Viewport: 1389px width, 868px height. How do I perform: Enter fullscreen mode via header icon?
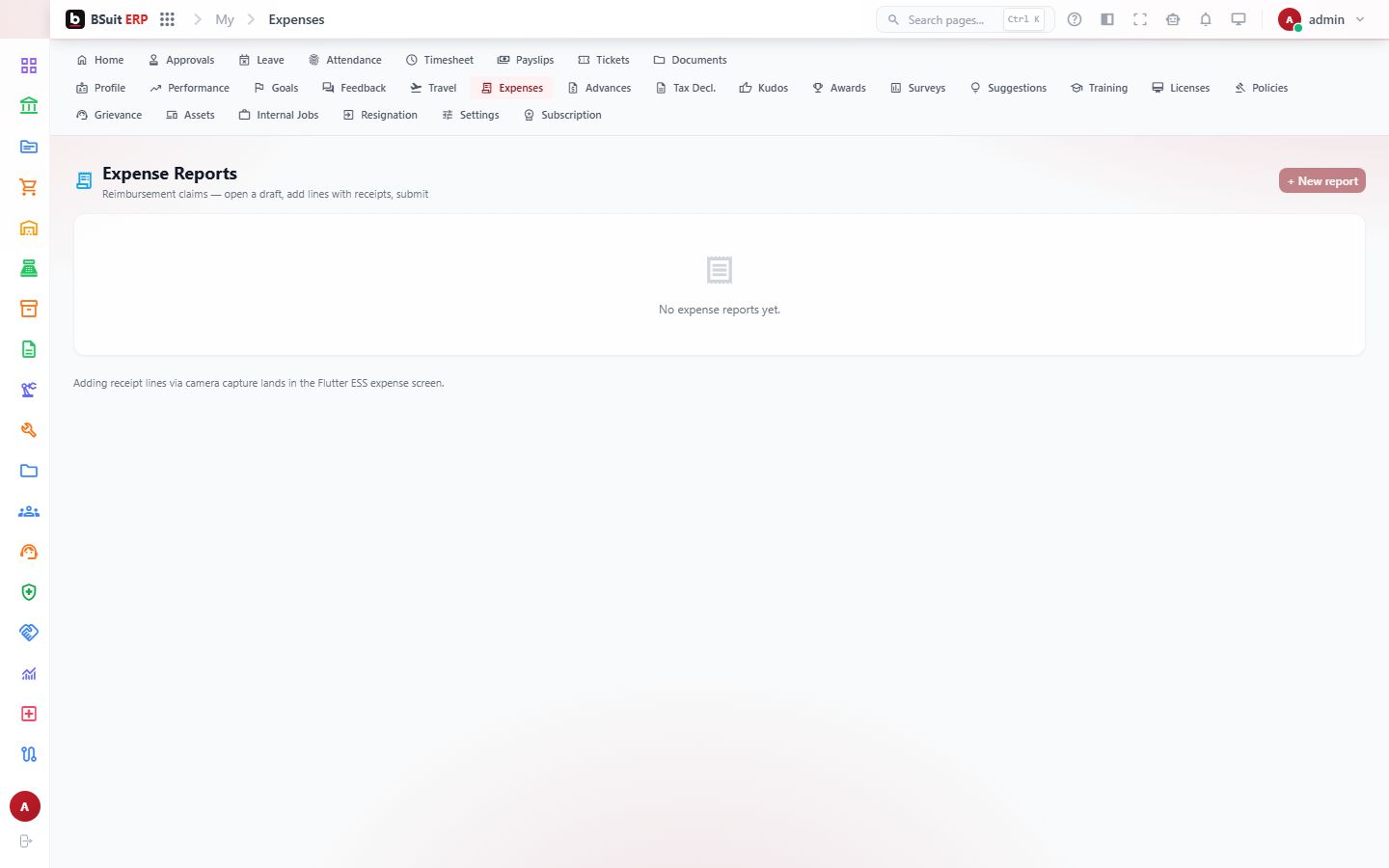1140,19
